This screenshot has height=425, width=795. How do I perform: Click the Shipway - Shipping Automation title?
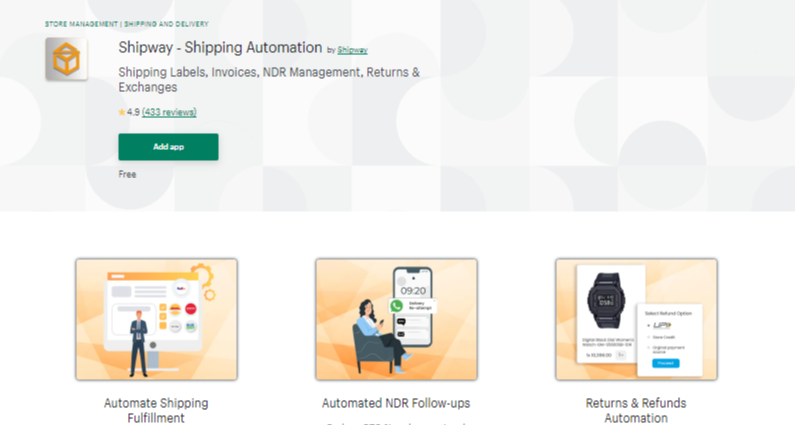220,48
